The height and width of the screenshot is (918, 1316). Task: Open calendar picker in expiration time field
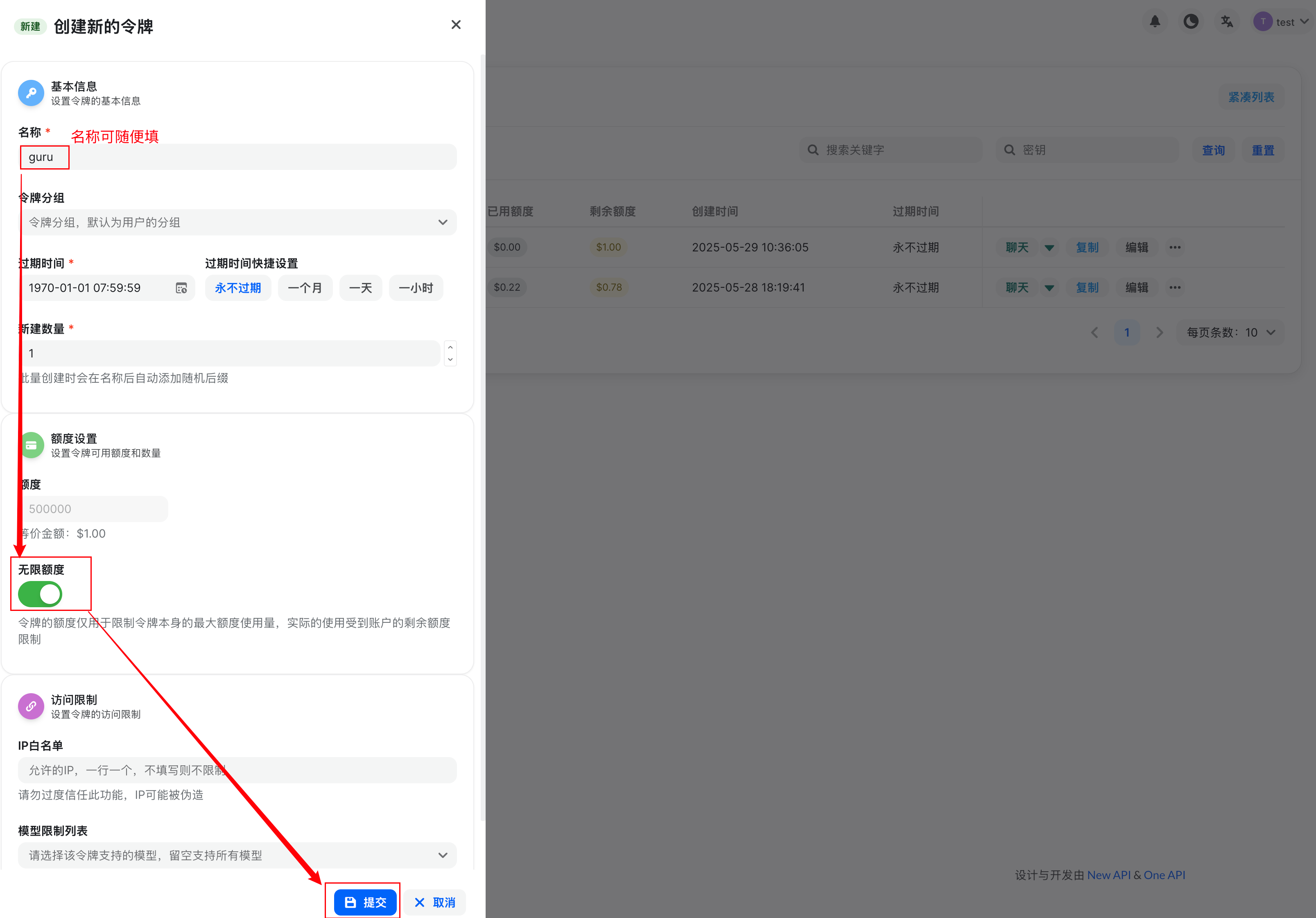click(x=181, y=288)
